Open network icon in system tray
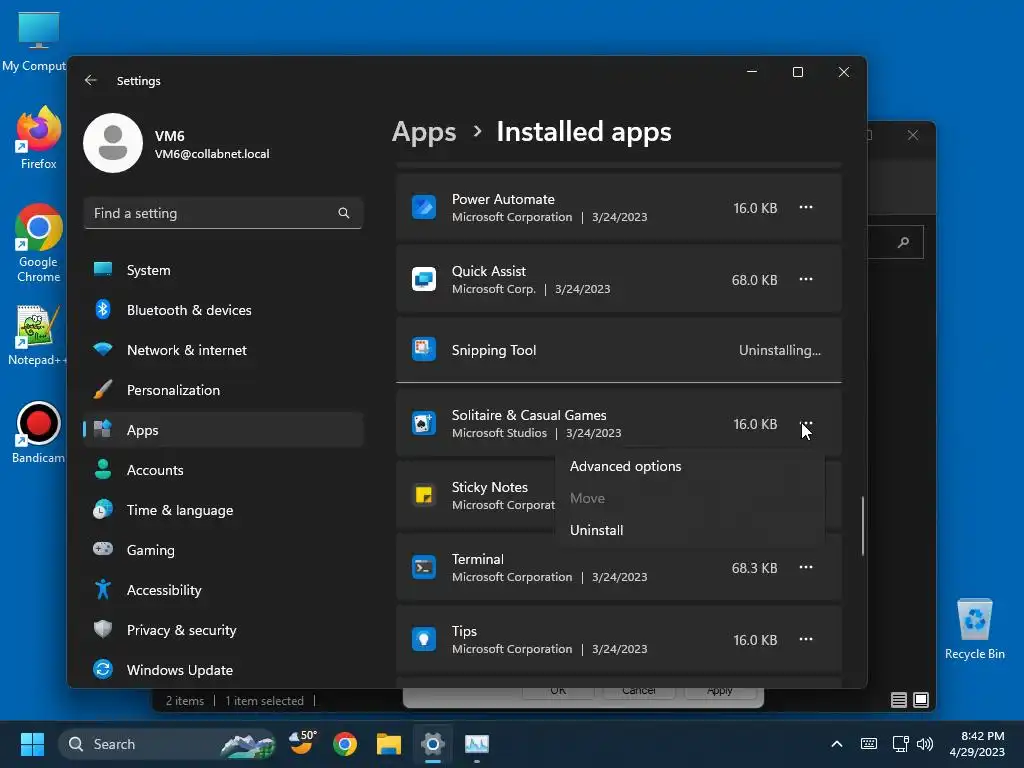This screenshot has height=768, width=1024. 901,744
